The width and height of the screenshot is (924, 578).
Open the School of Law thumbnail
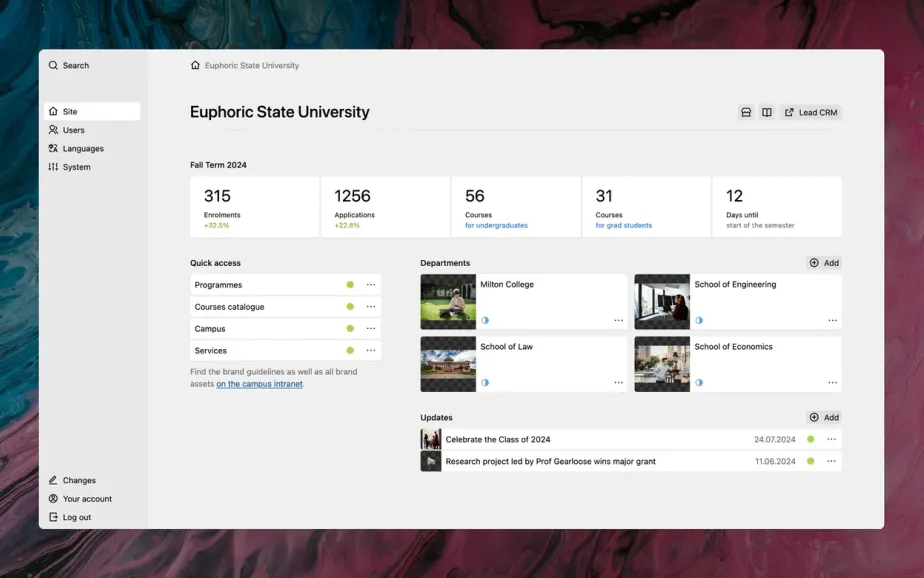pos(448,364)
